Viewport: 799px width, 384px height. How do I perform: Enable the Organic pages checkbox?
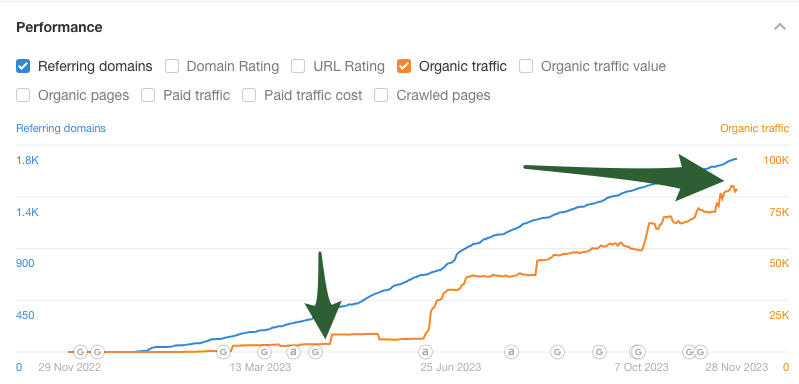coord(22,95)
